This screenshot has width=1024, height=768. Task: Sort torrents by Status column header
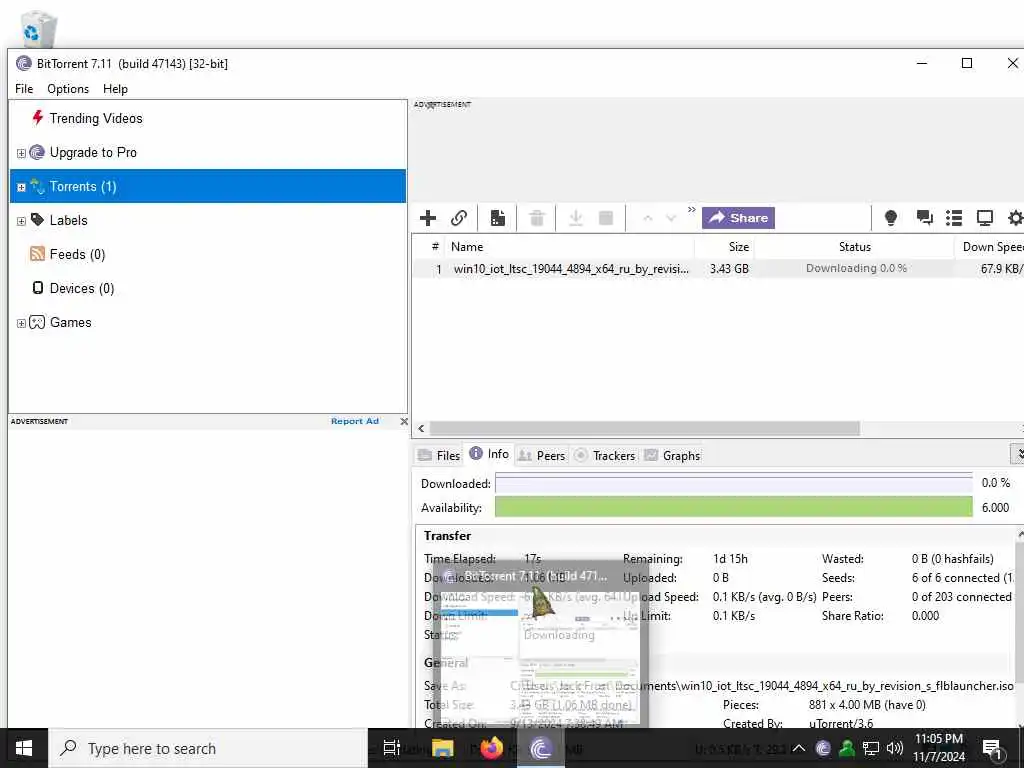(854, 247)
